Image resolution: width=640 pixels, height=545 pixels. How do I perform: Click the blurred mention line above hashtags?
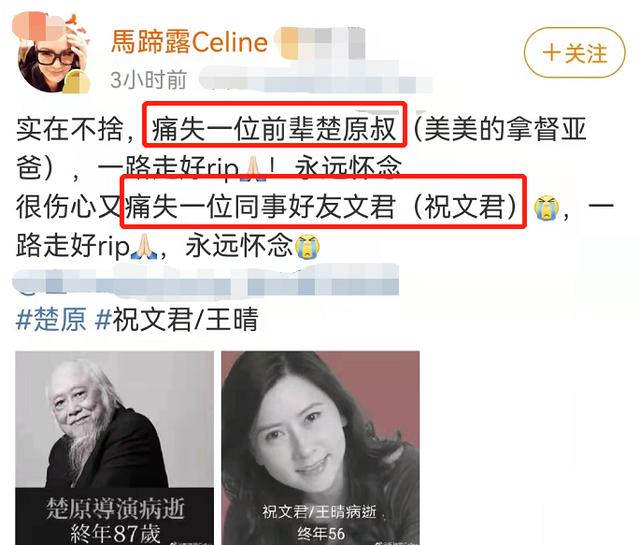pos(205,280)
